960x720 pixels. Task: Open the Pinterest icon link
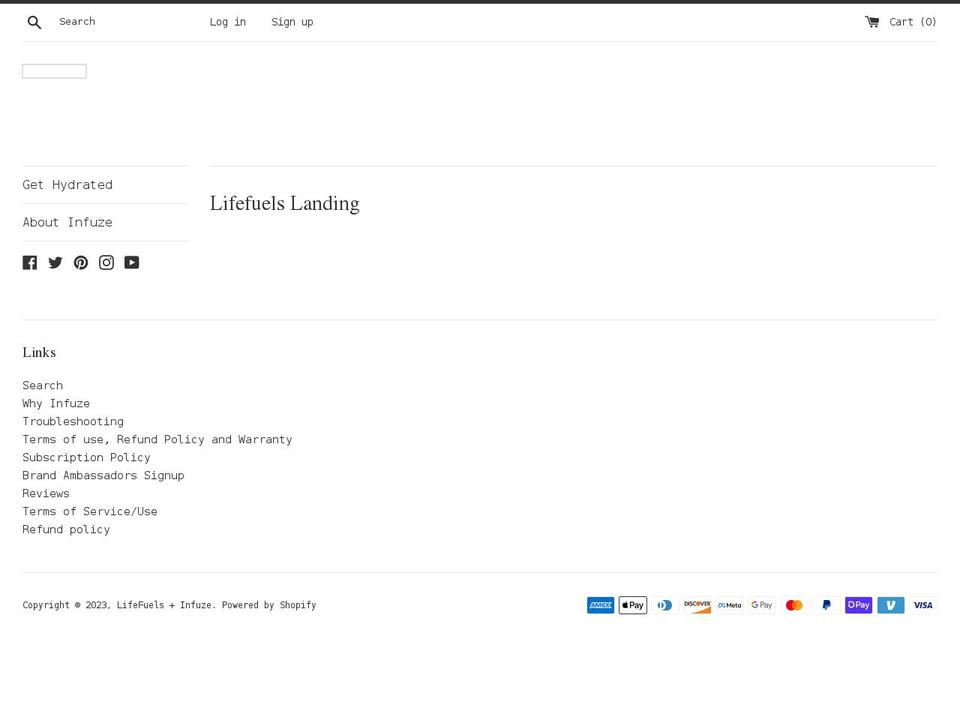81,263
